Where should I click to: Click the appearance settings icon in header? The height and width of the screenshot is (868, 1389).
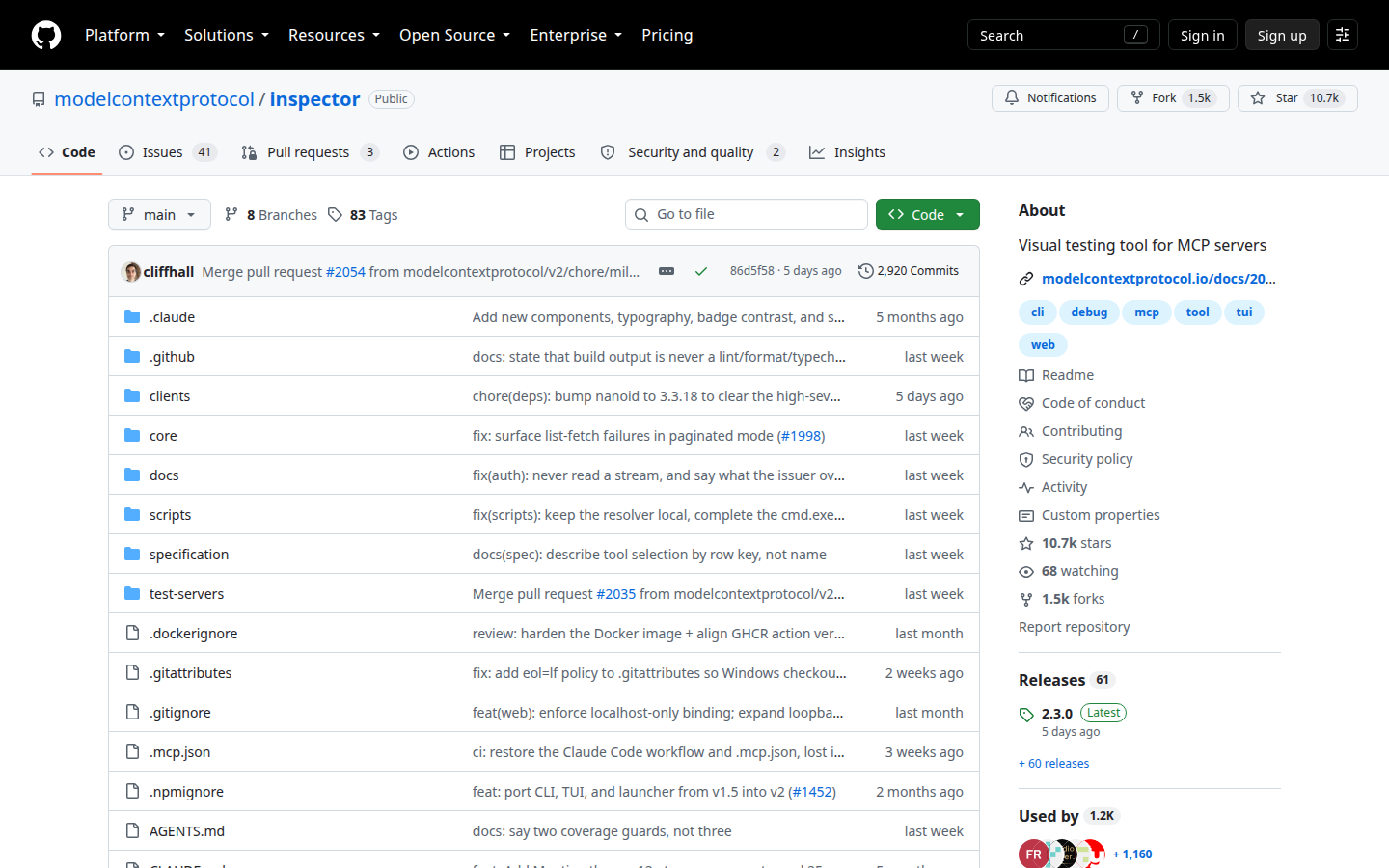(x=1343, y=35)
